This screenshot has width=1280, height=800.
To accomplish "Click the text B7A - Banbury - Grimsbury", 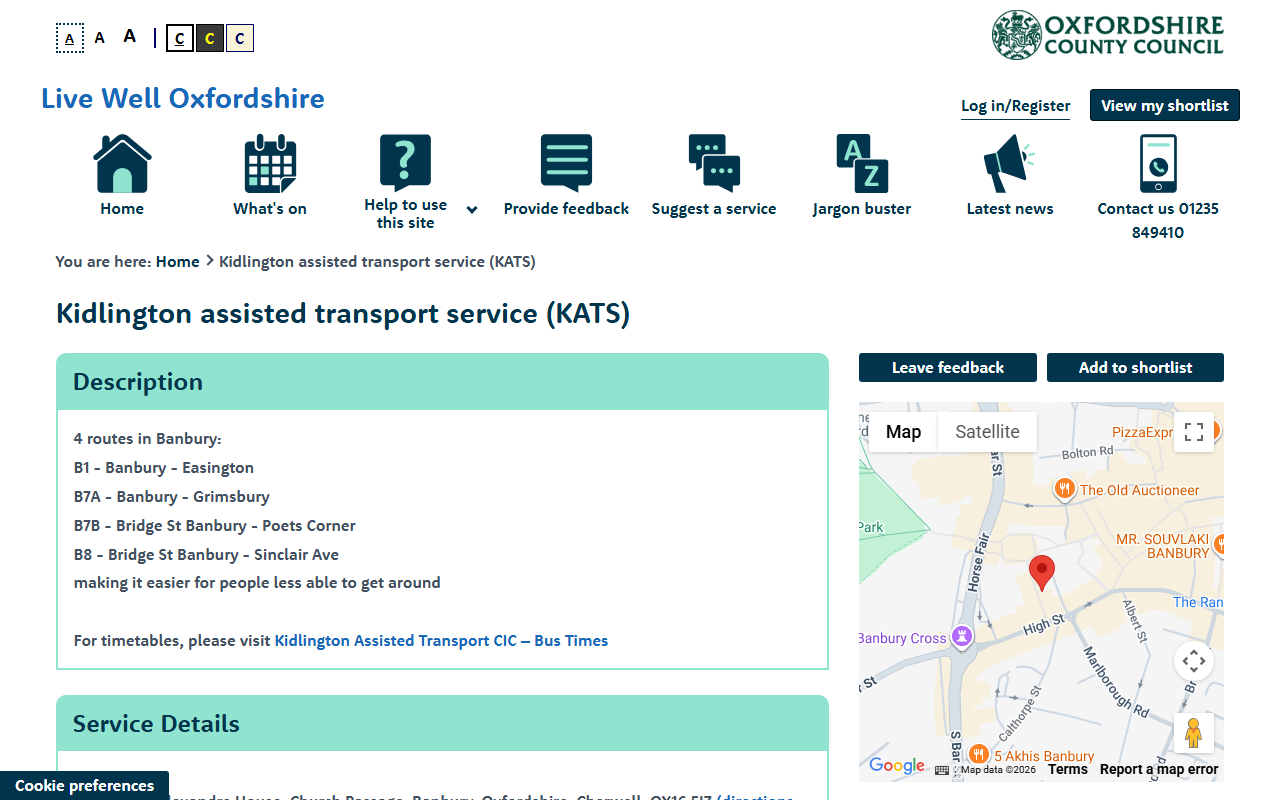I will coord(172,497).
